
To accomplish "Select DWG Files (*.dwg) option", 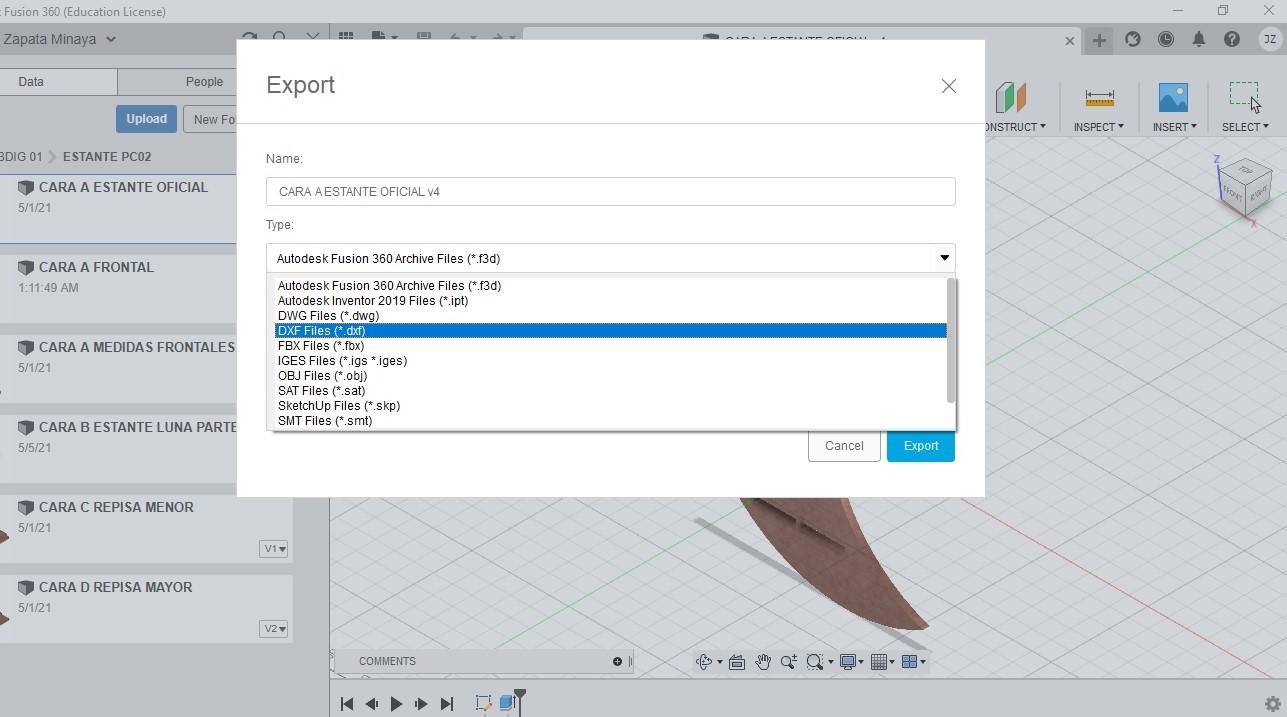I will pyautogui.click(x=610, y=316).
